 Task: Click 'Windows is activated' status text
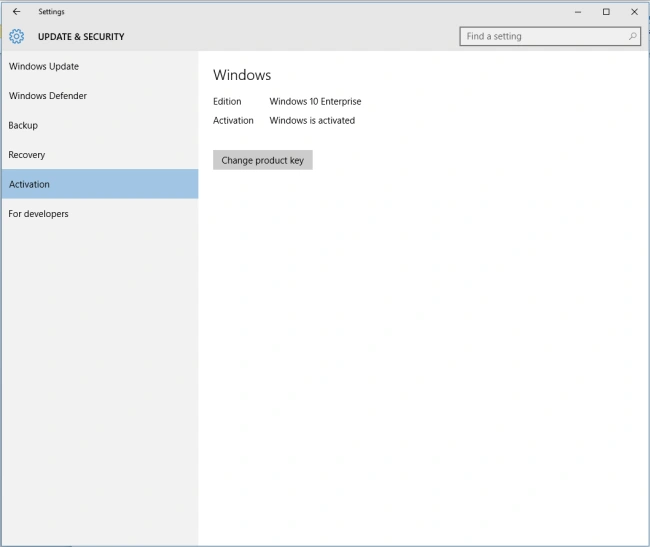pos(312,121)
